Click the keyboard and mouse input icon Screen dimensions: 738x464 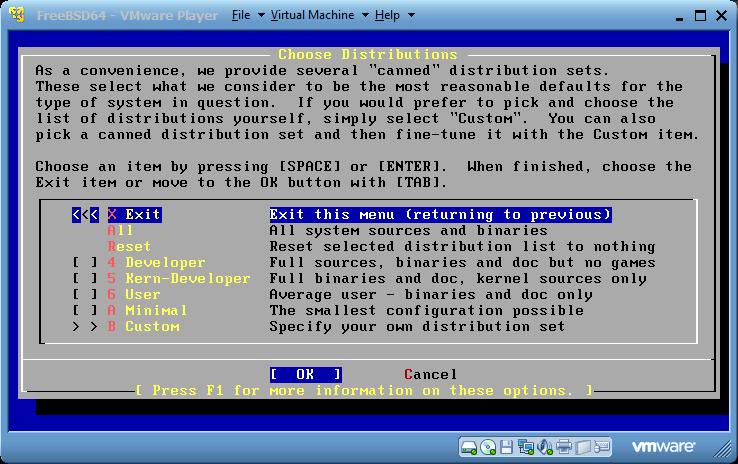tap(602, 447)
